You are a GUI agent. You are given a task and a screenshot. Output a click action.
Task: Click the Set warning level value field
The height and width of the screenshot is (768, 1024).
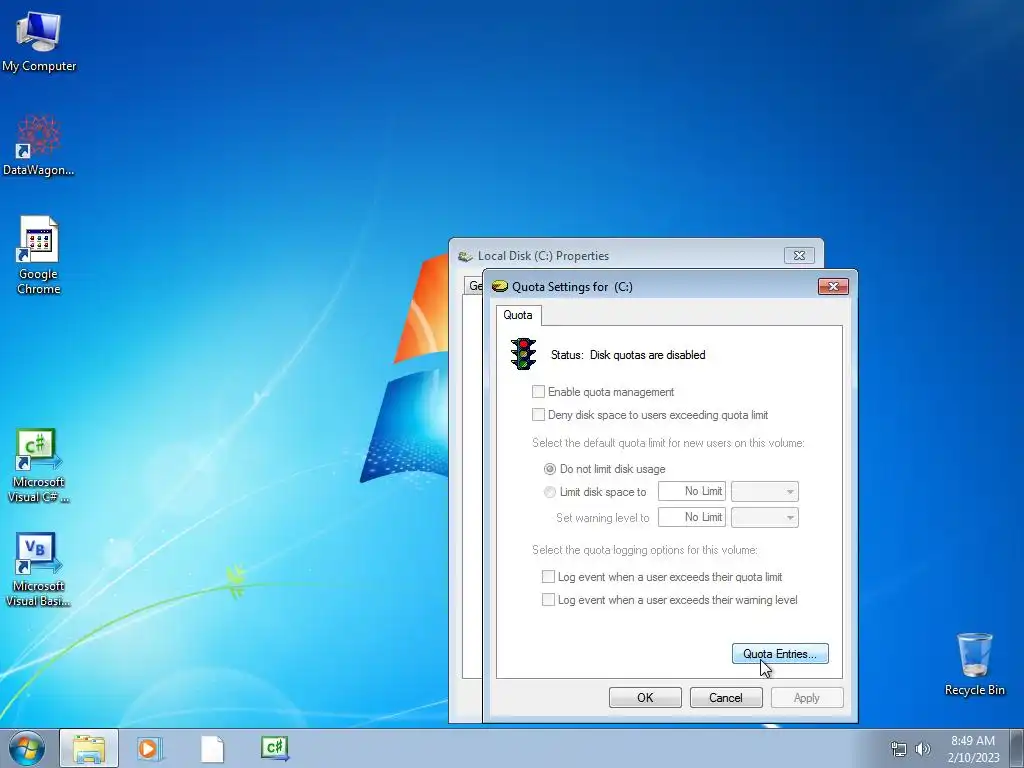[x=692, y=517]
